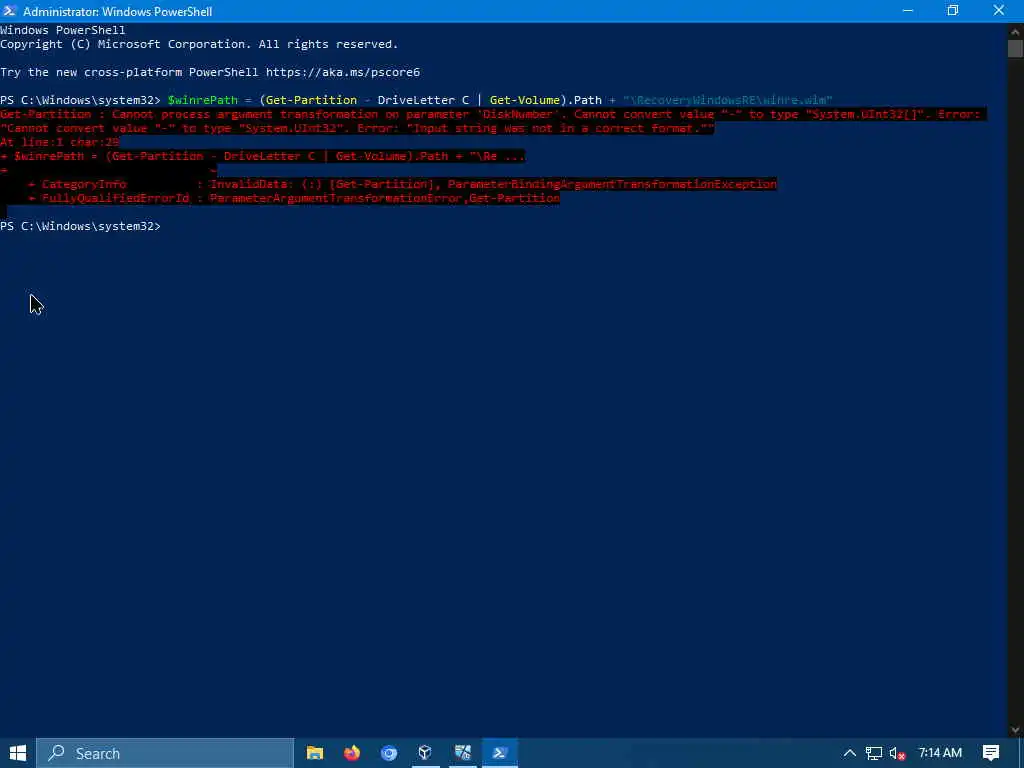
Task: Open File Explorer from the taskbar
Action: (x=315, y=753)
